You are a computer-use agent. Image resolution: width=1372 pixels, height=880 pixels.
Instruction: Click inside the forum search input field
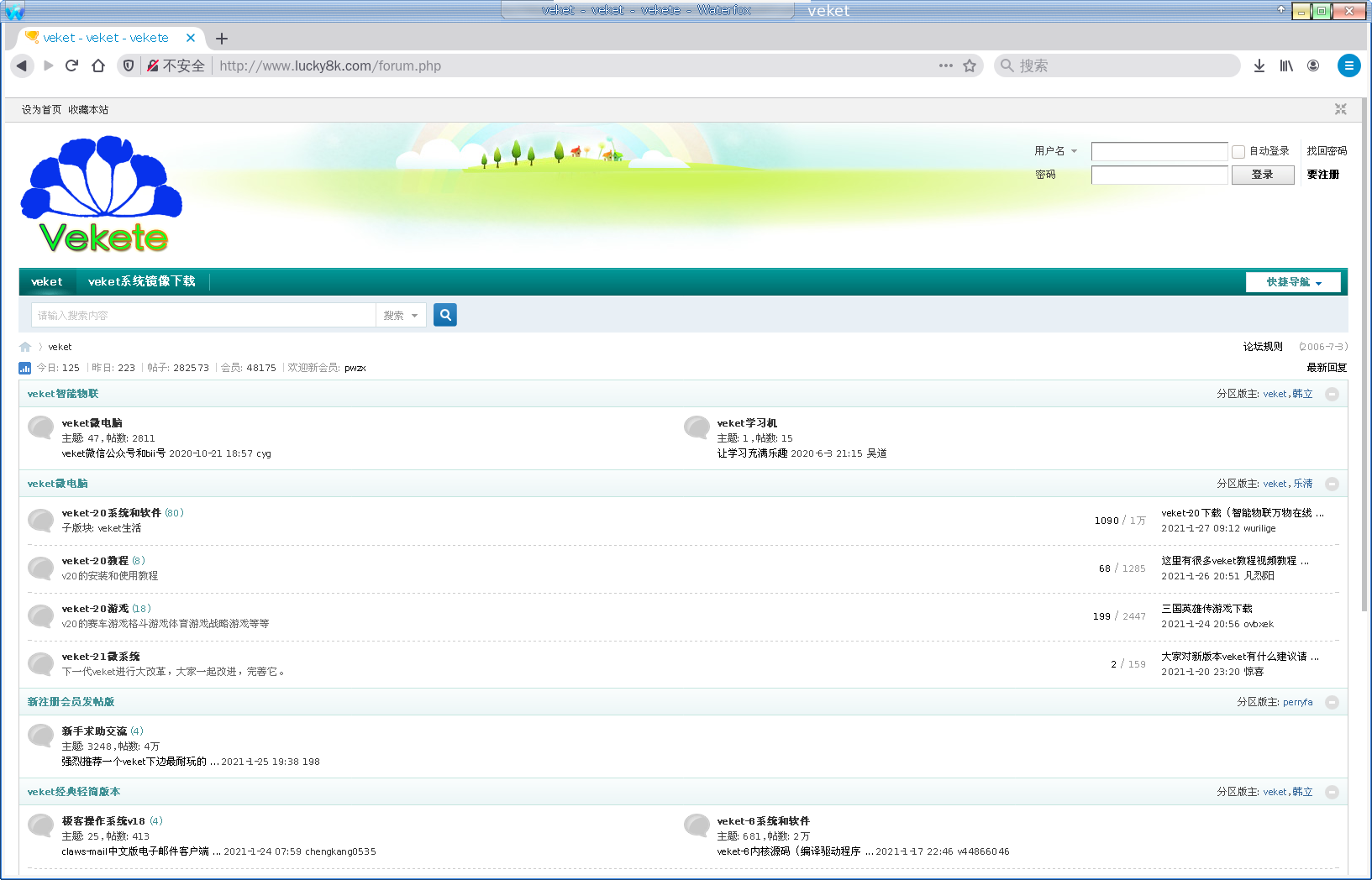click(x=202, y=314)
